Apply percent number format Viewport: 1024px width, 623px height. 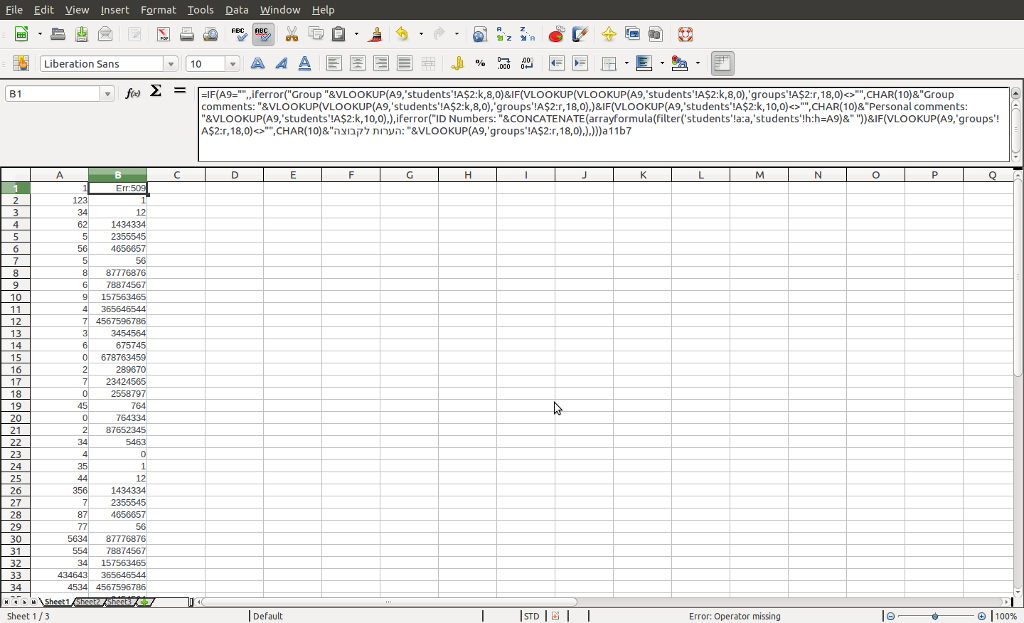tap(480, 64)
